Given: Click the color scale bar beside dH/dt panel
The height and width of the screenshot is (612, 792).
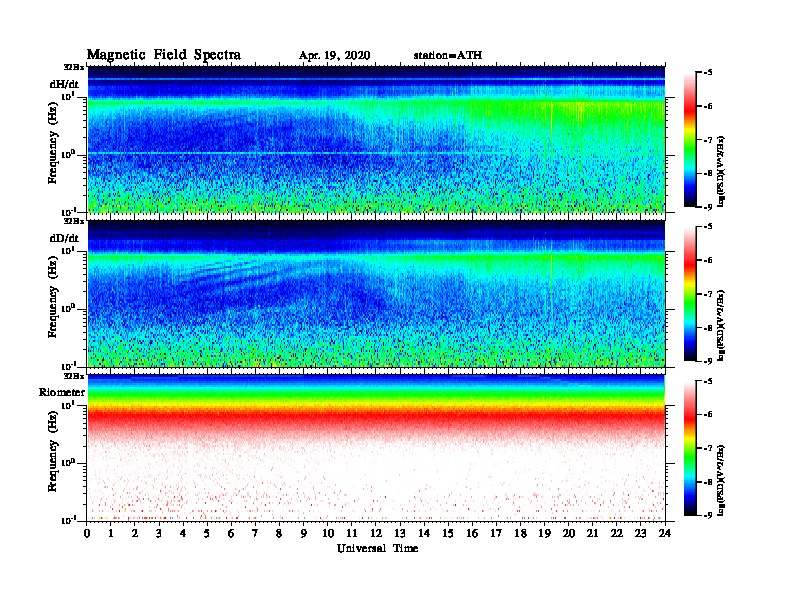Looking at the screenshot, I should [x=690, y=140].
